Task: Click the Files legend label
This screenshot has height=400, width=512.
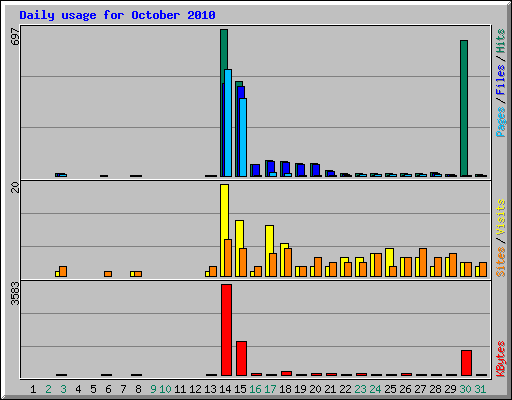Action: (500, 79)
